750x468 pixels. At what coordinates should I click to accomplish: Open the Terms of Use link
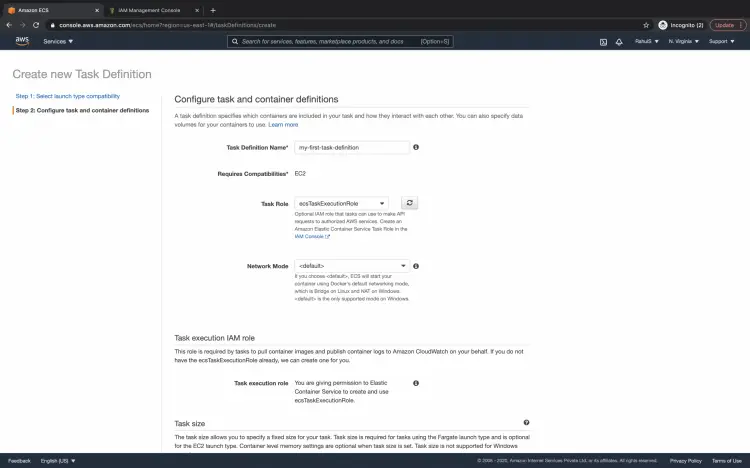pyautogui.click(x=727, y=461)
